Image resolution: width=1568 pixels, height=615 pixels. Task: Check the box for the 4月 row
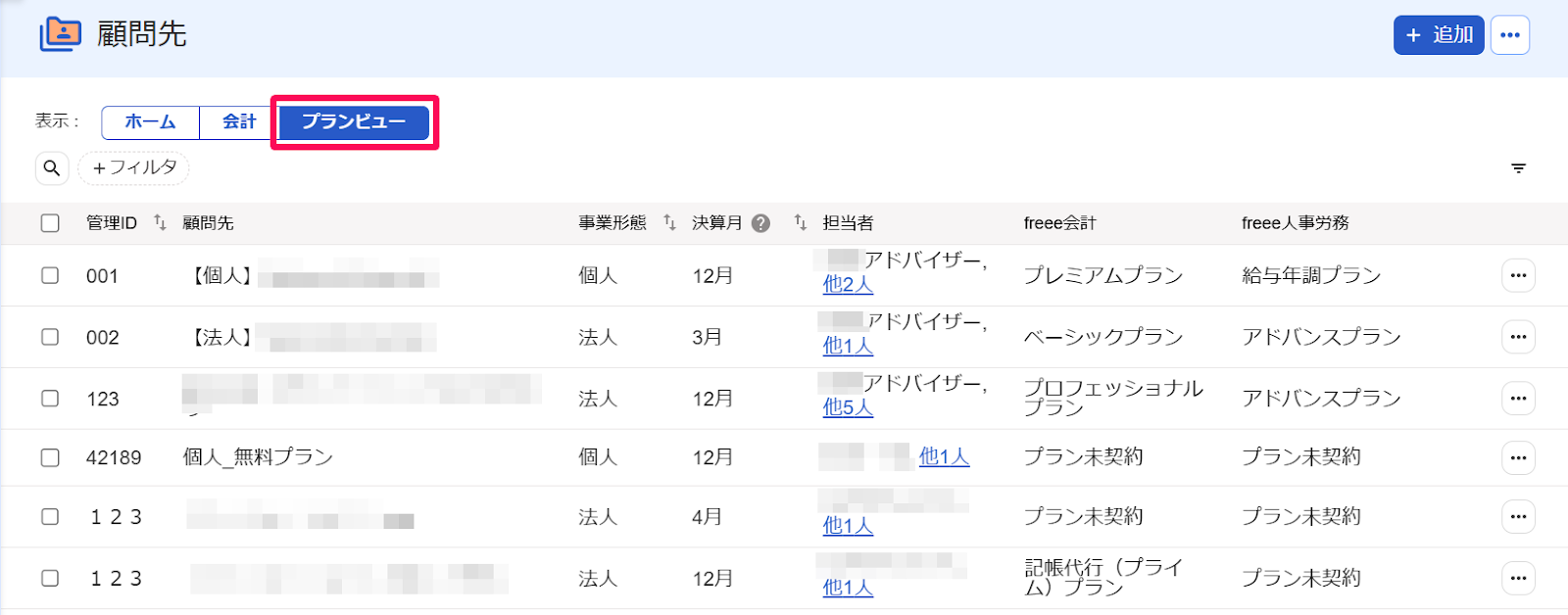click(50, 516)
